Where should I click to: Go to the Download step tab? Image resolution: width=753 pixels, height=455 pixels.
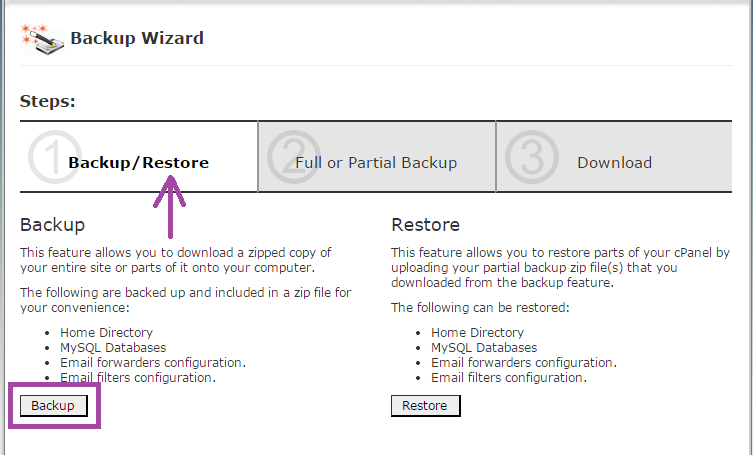coord(614,157)
